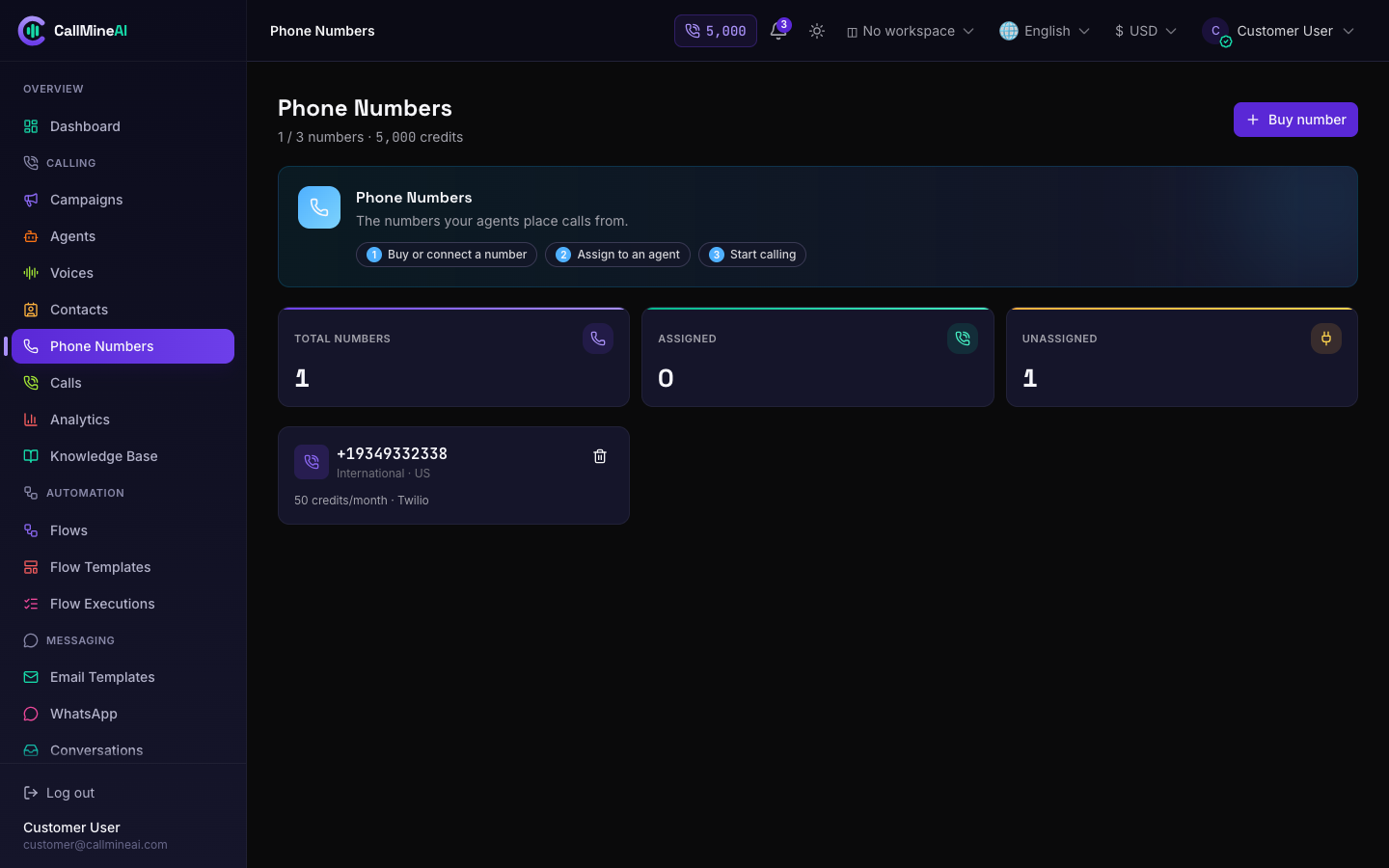This screenshot has height=868, width=1389.
Task: Click the Log out arrow icon
Action: 31,793
